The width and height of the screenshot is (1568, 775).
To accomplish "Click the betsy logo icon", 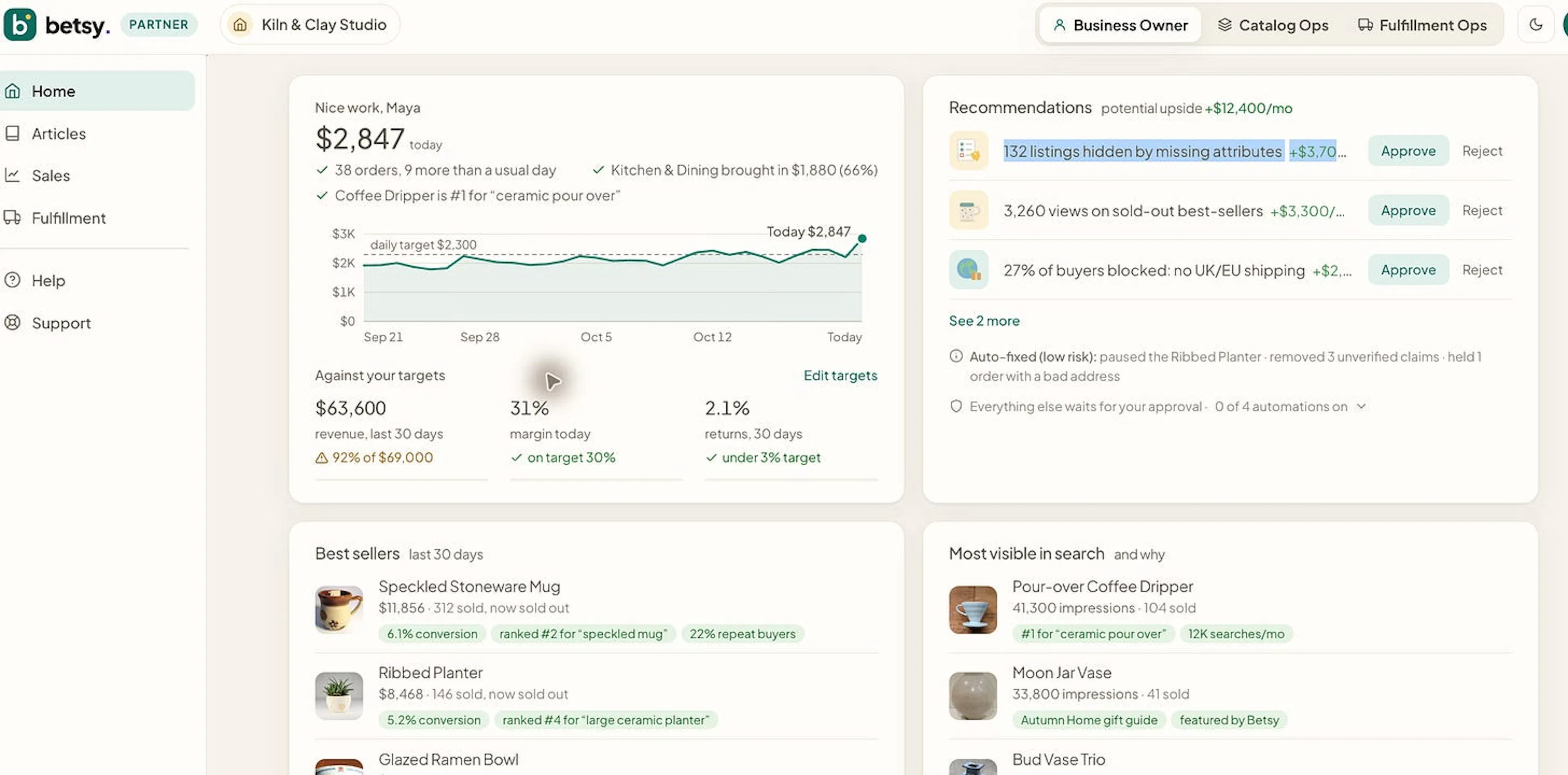I will pos(20,24).
